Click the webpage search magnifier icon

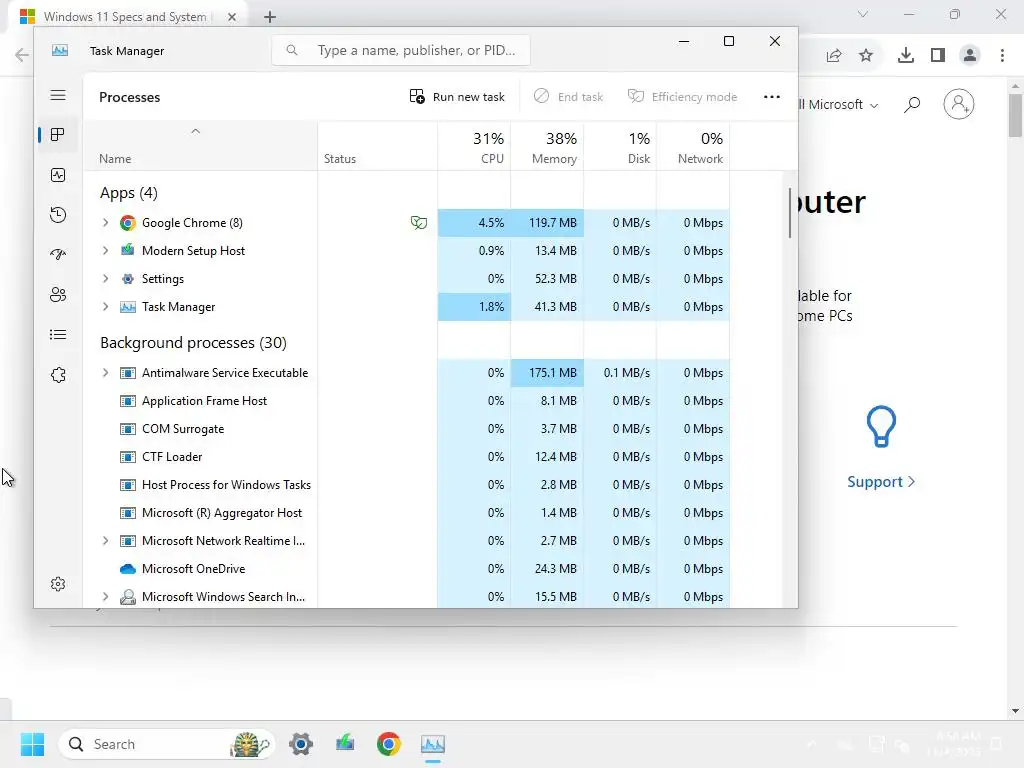point(912,104)
